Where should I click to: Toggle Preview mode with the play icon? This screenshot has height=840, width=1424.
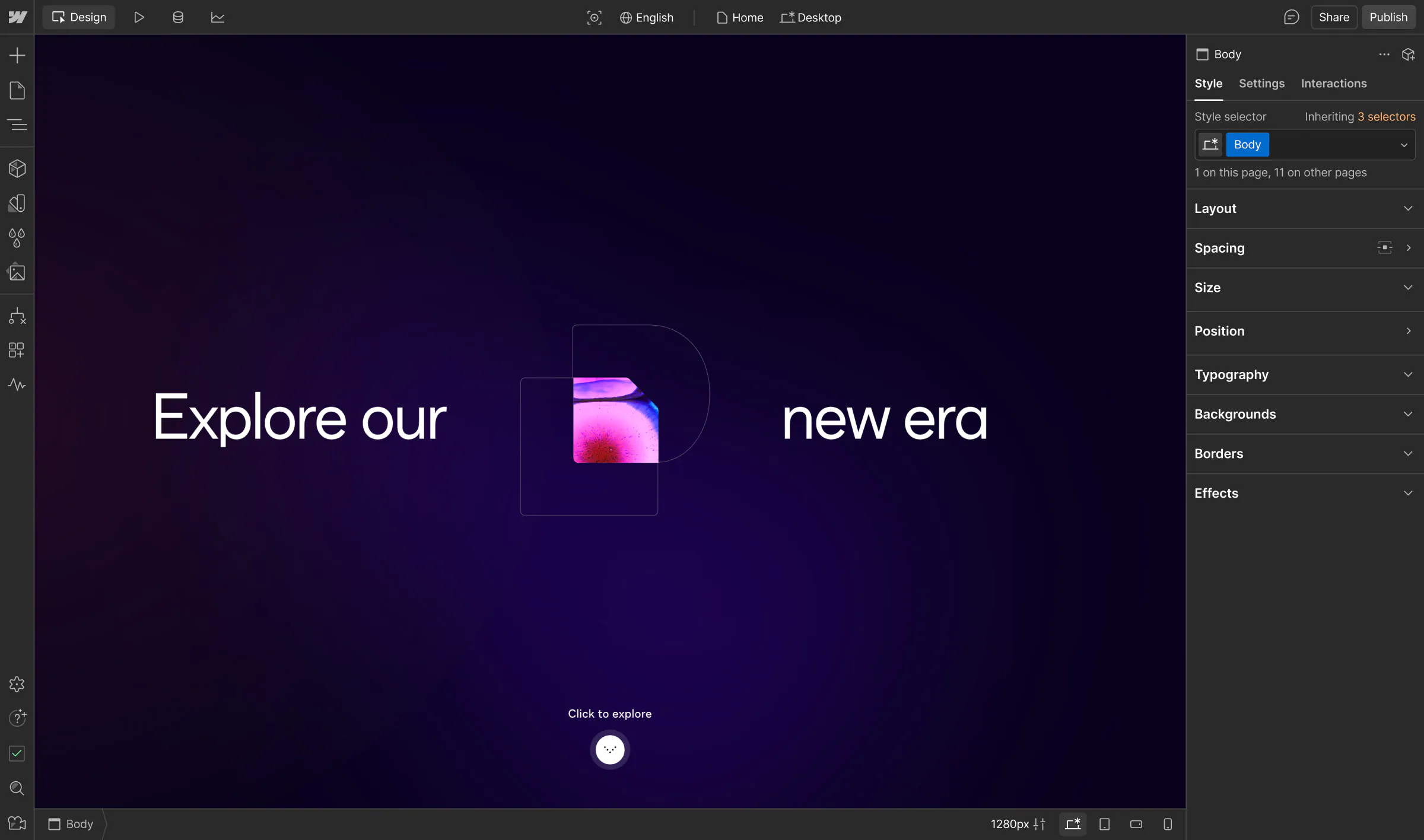[139, 17]
